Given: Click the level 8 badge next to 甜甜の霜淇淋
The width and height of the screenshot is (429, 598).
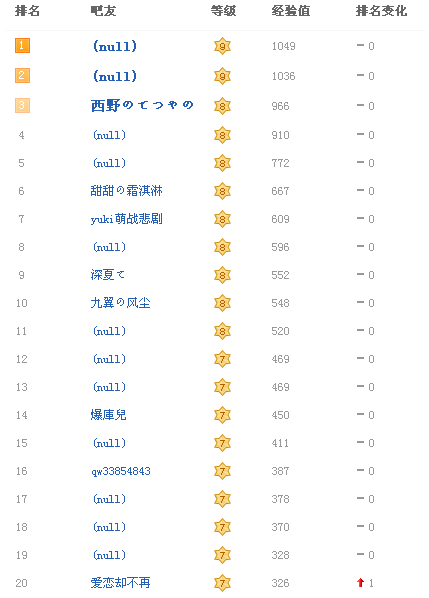Looking at the screenshot, I should (222, 191).
